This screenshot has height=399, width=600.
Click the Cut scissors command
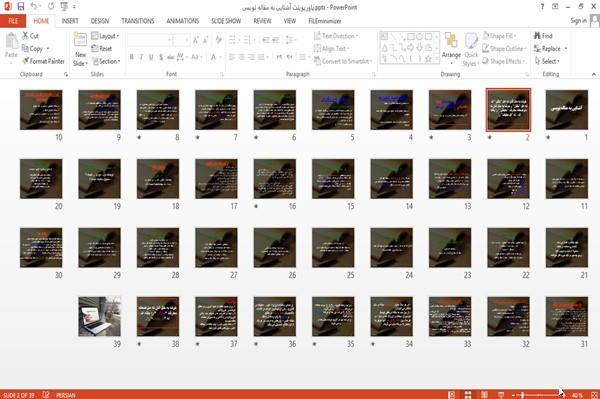30,36
